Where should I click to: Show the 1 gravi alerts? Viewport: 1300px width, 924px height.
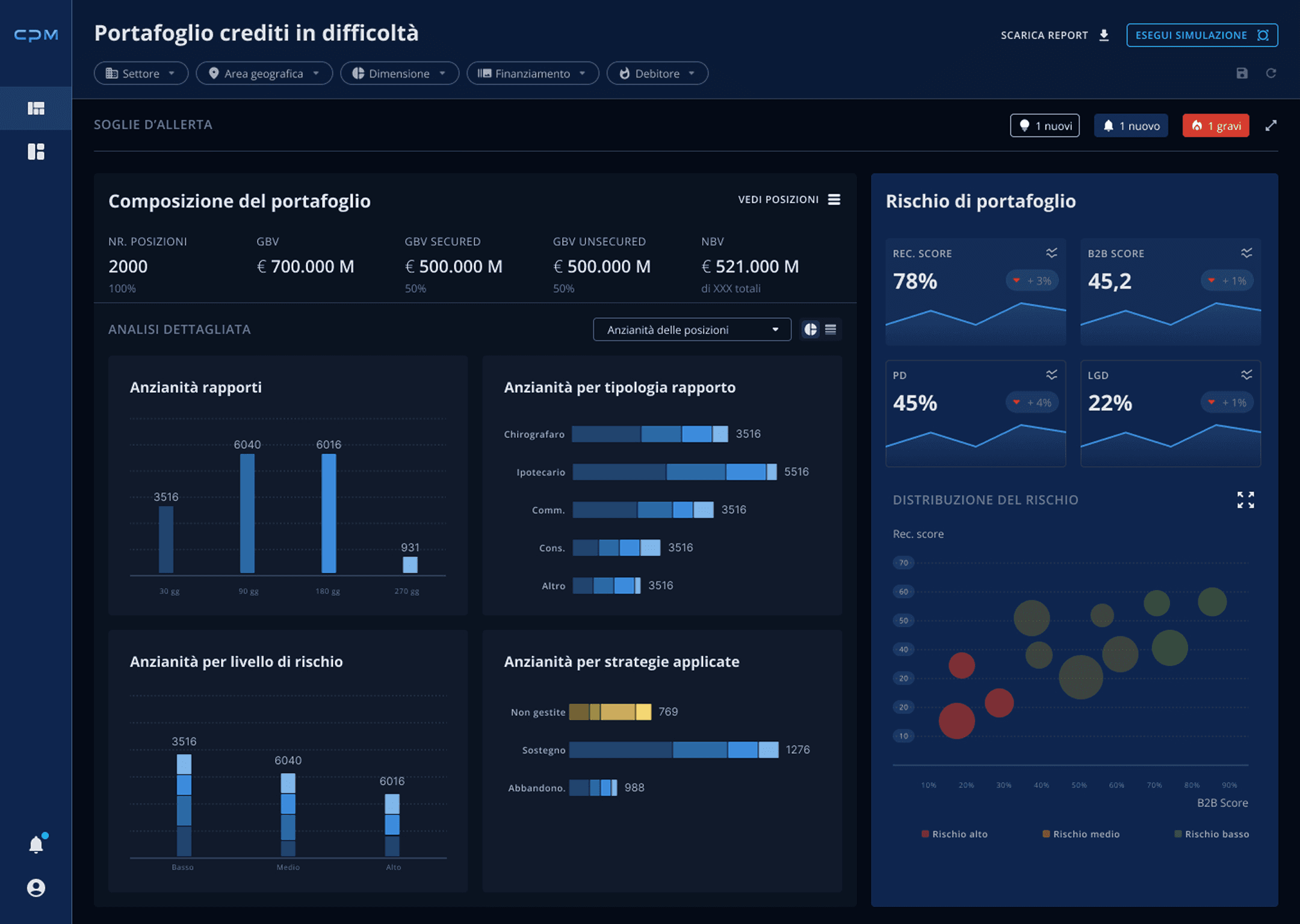click(x=1215, y=126)
